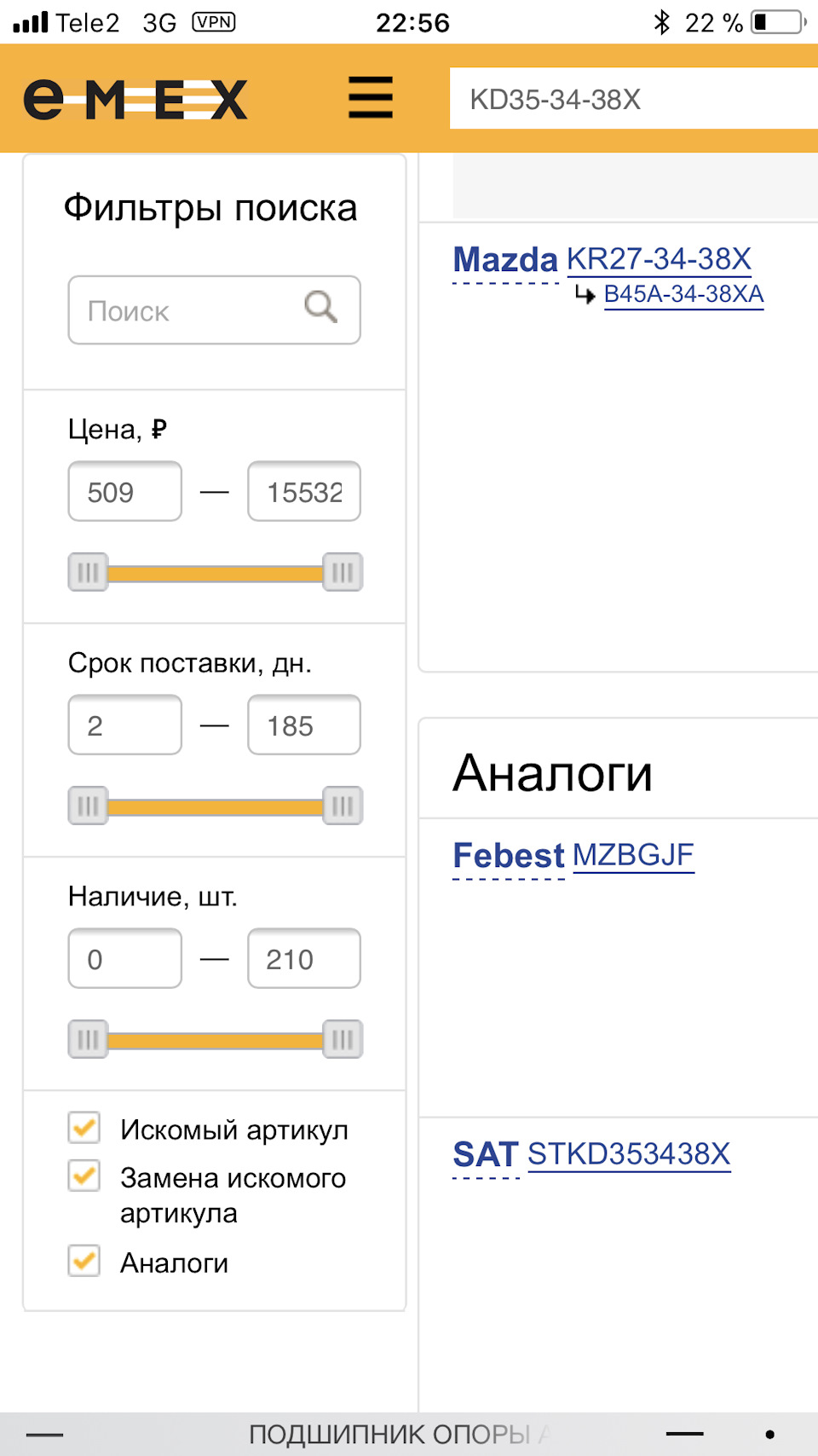Open the hamburger menu

click(x=371, y=97)
